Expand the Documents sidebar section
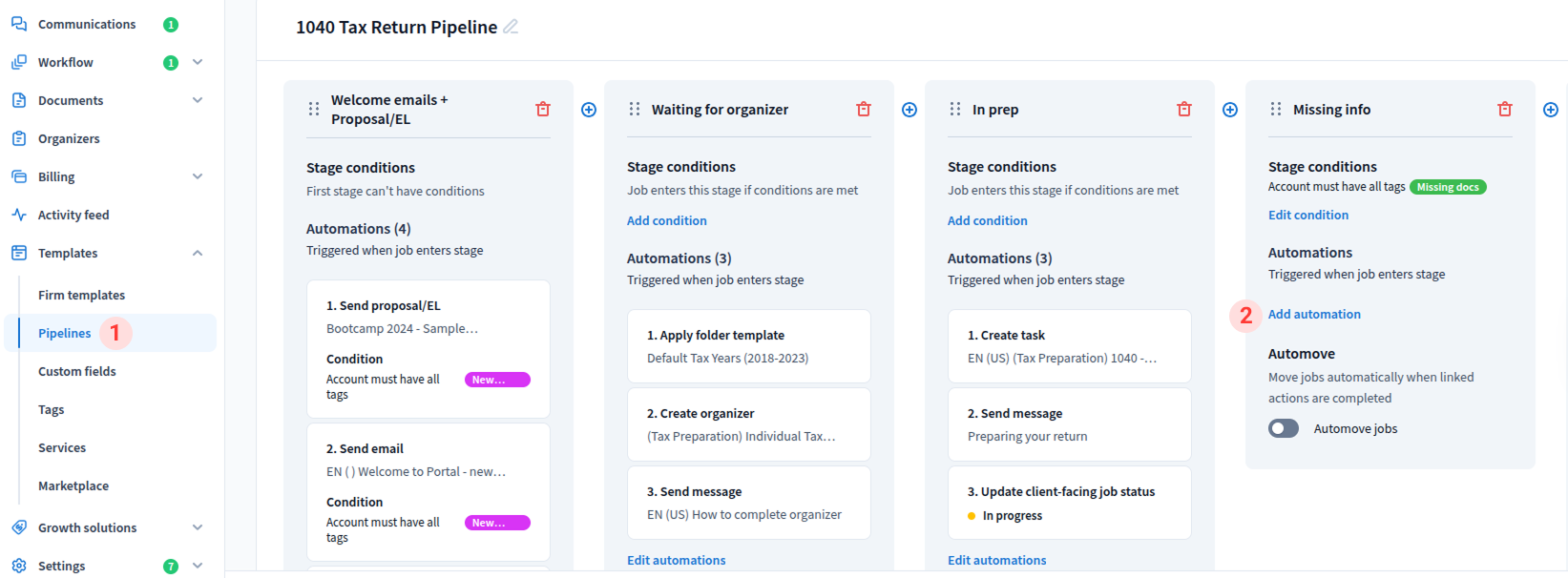Screen dimensions: 1568x578 pyautogui.click(x=198, y=100)
